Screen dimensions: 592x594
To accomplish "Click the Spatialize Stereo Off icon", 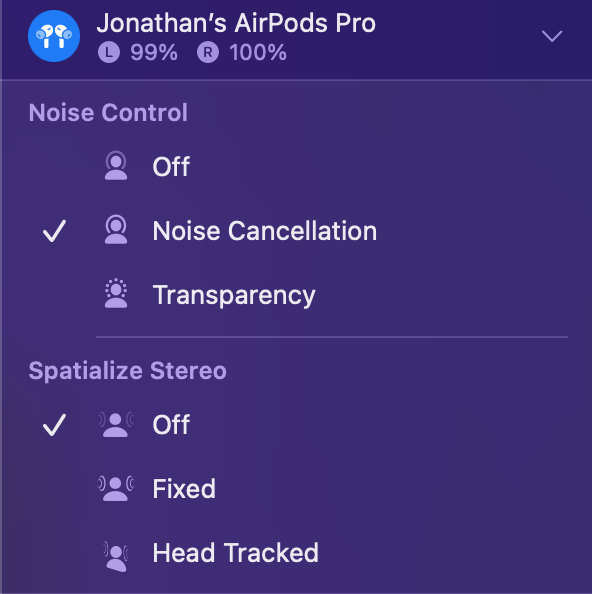I will (116, 424).
